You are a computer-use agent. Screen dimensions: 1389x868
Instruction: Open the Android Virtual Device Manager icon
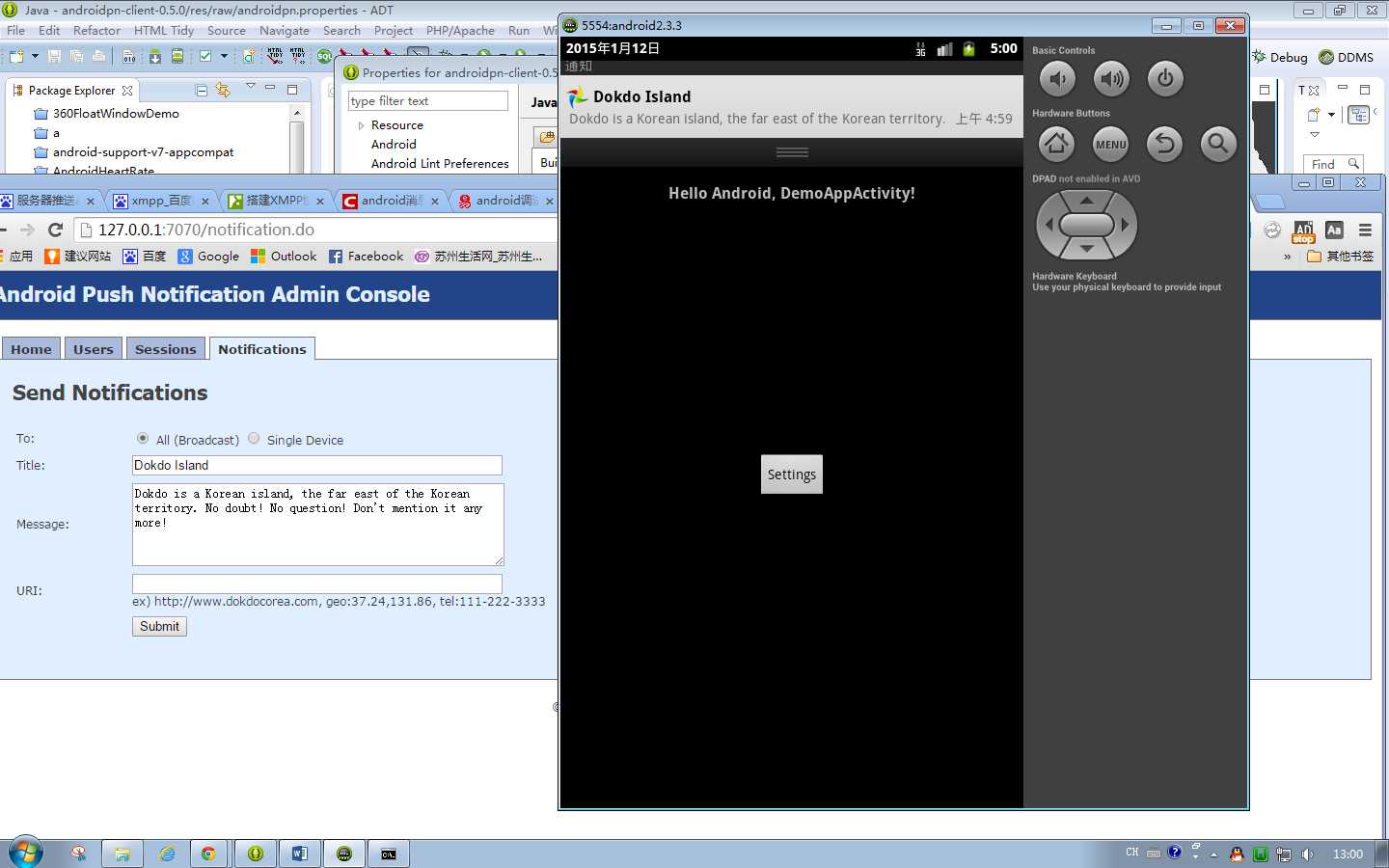177,57
